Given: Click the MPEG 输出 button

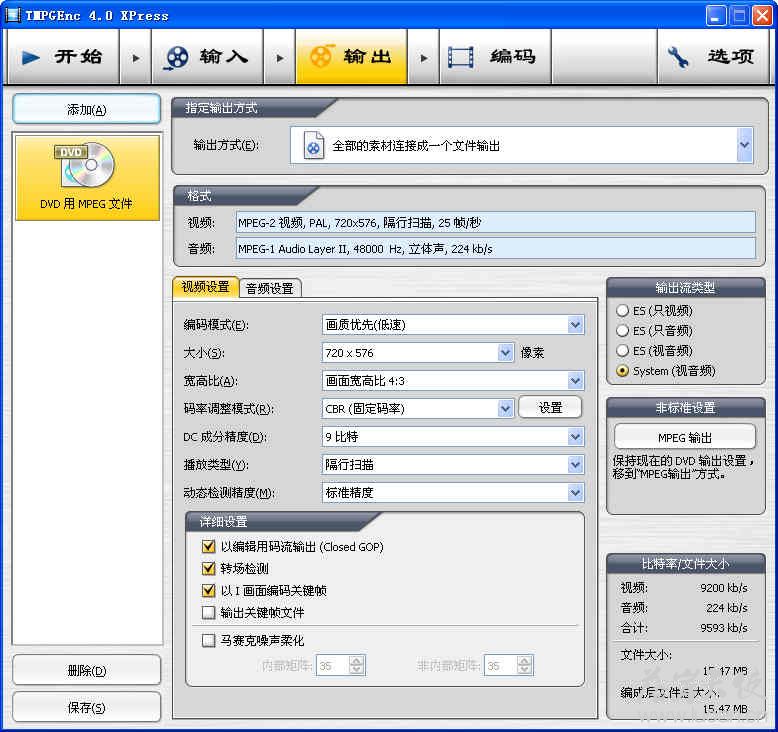Looking at the screenshot, I should pyautogui.click(x=685, y=437).
